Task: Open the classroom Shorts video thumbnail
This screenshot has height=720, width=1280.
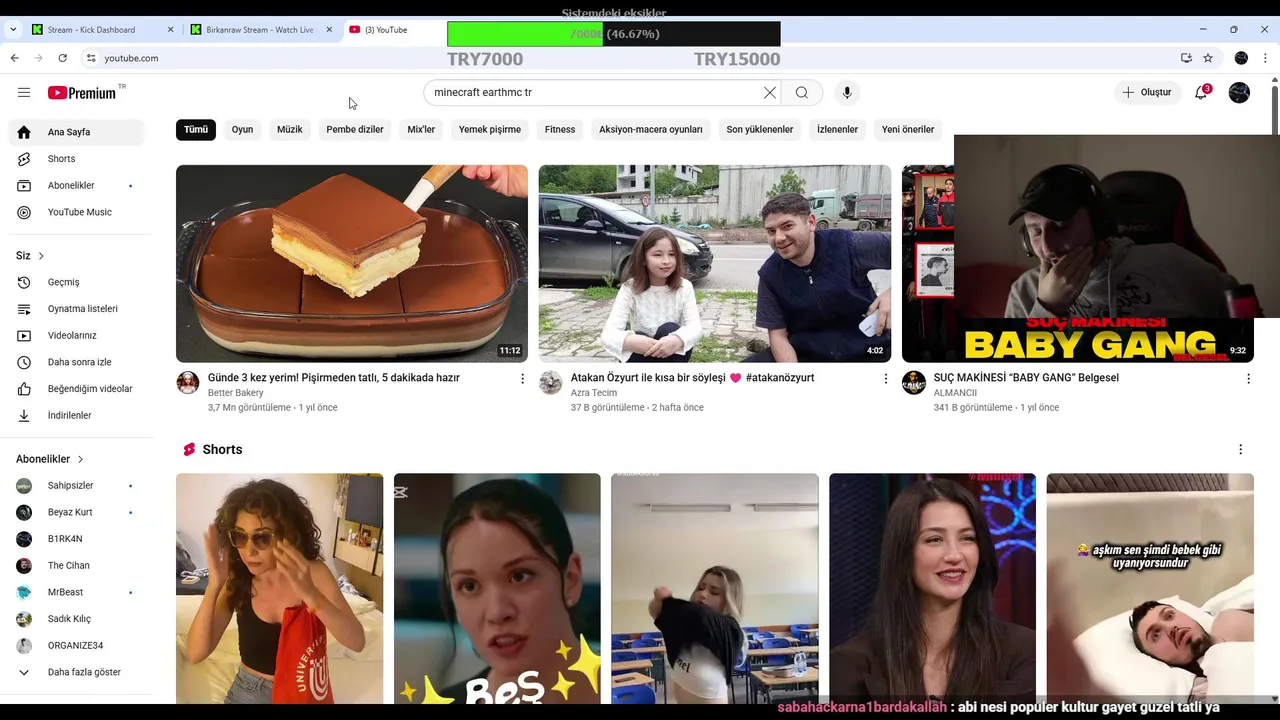Action: click(x=715, y=588)
